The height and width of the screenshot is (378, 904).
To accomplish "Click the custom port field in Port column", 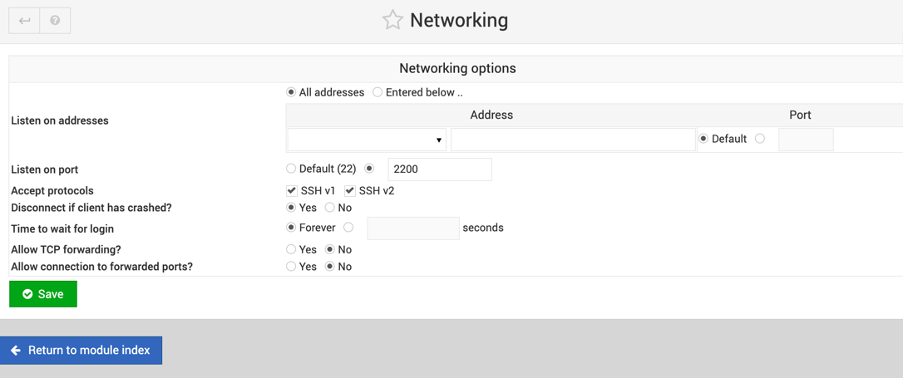I will 806,140.
